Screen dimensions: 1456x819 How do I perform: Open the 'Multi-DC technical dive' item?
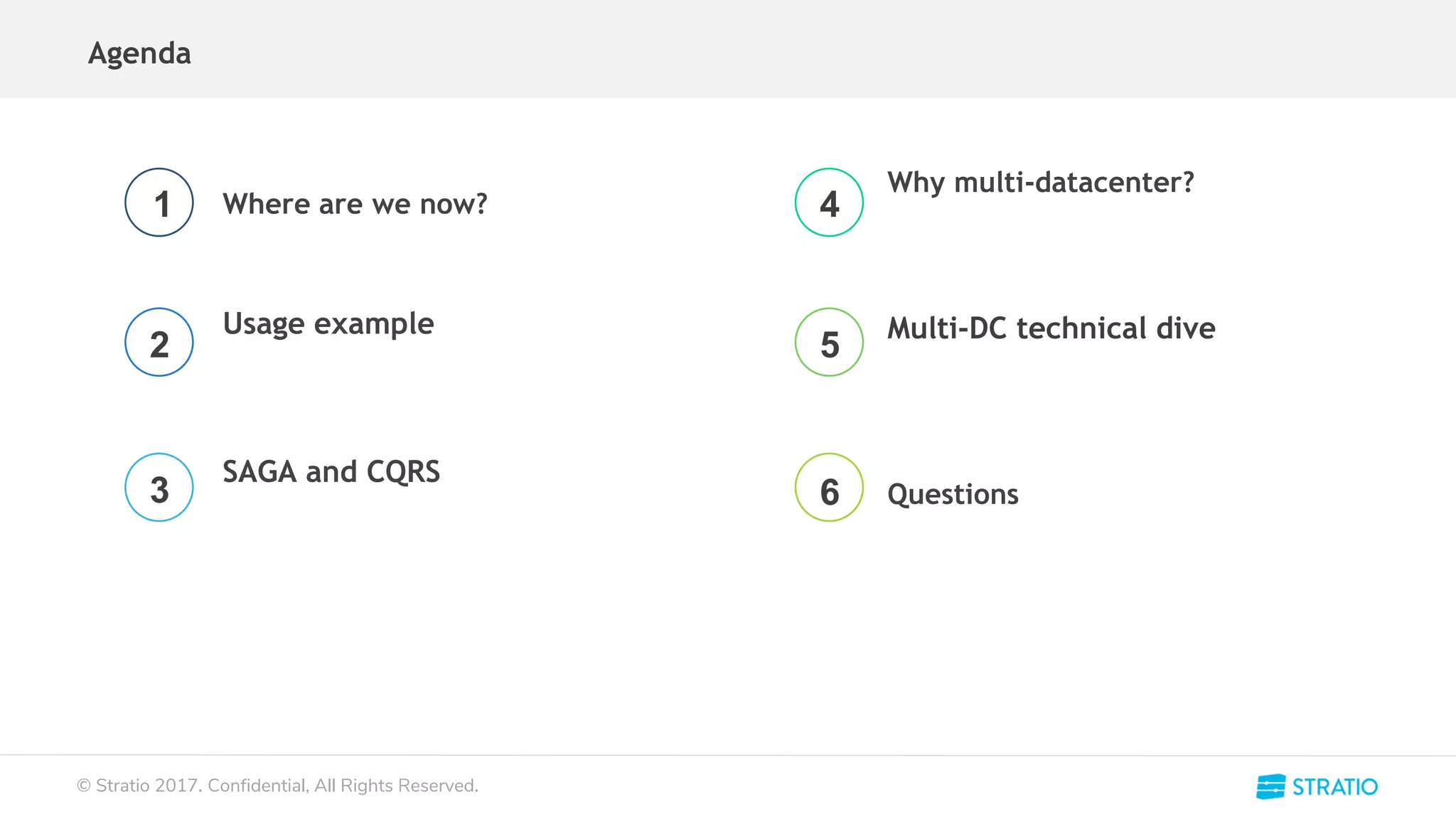coord(1051,328)
